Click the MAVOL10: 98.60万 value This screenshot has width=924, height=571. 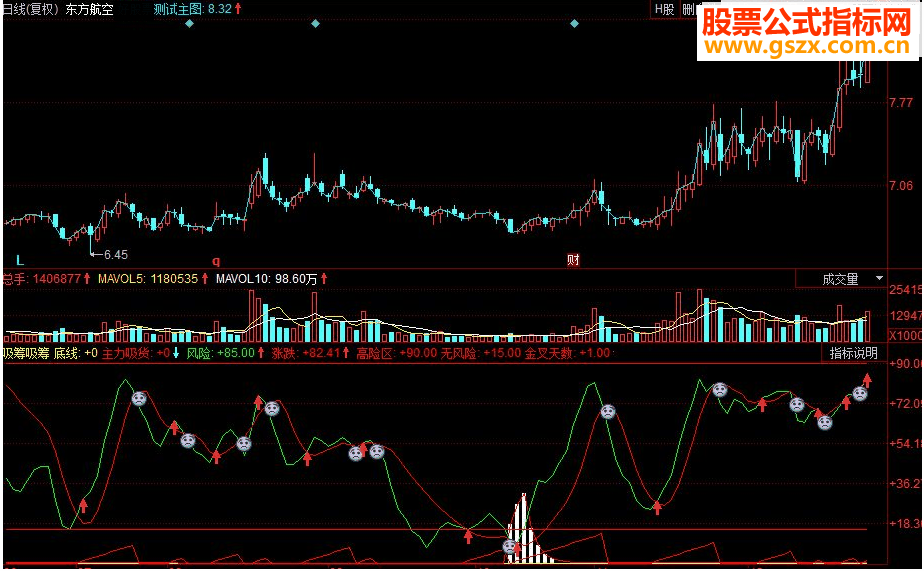click(266, 279)
